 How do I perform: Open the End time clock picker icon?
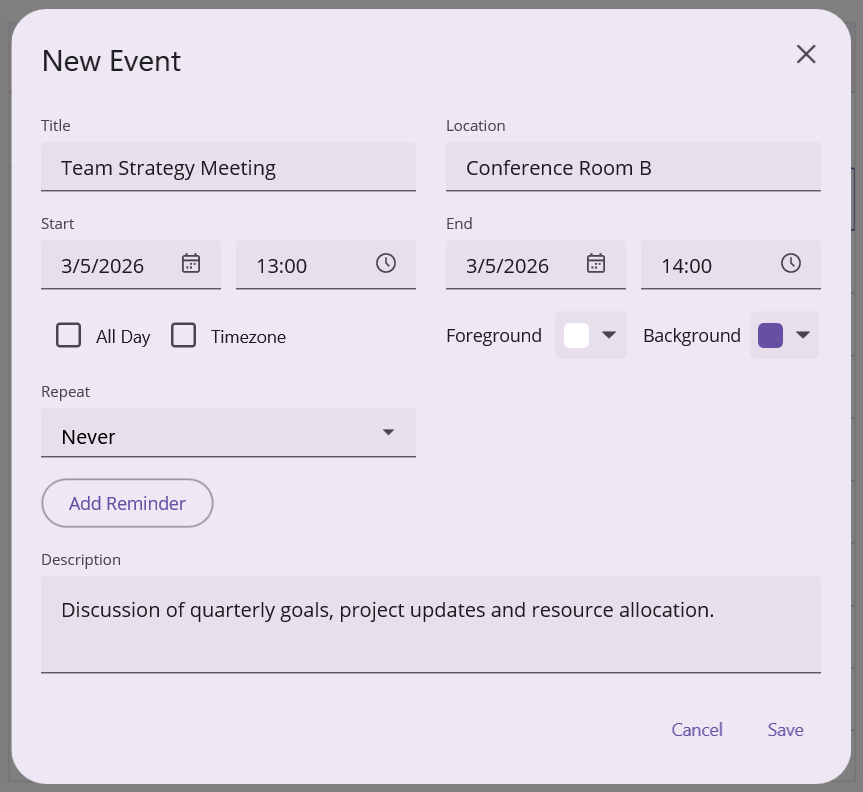click(791, 263)
